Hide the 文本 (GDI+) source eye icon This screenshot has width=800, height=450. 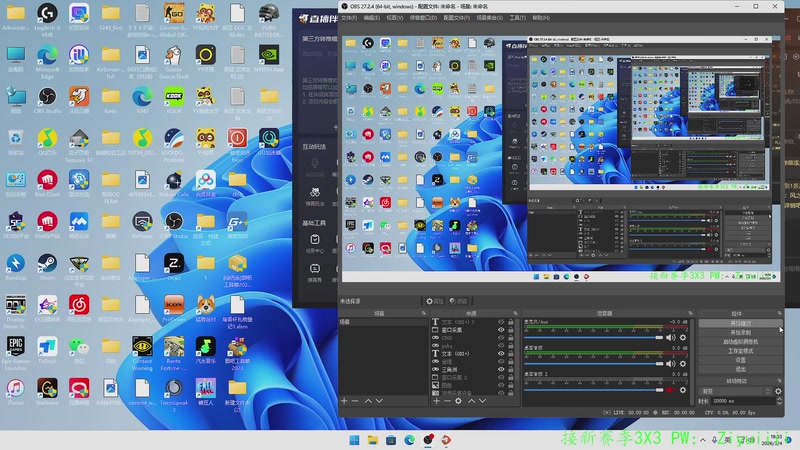pos(501,354)
